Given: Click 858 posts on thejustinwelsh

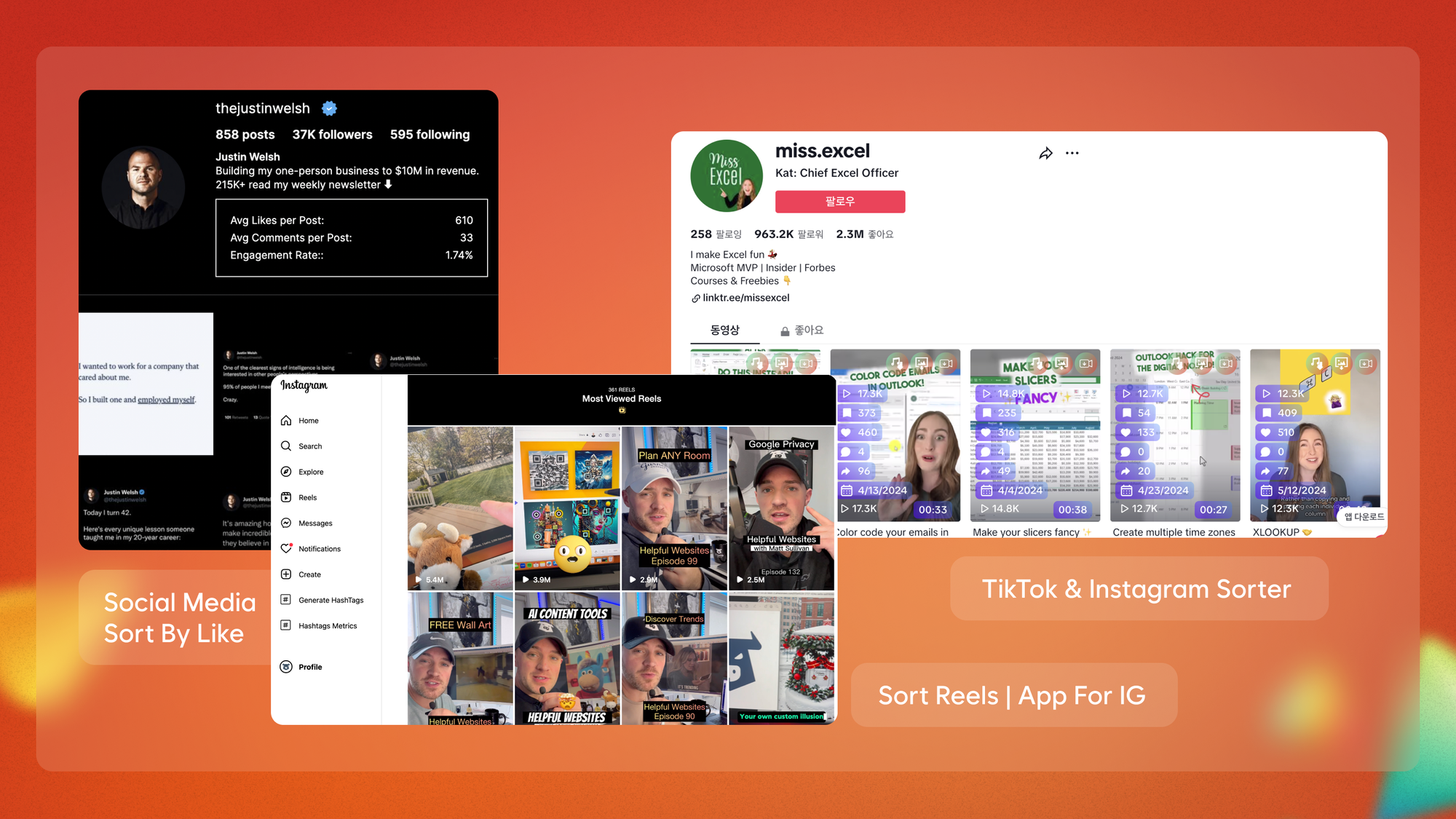Looking at the screenshot, I should point(245,135).
